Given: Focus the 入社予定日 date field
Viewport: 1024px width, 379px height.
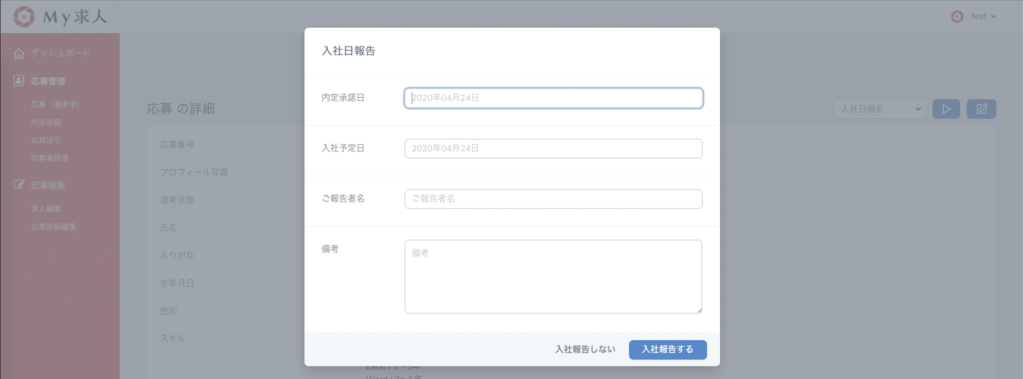Looking at the screenshot, I should click(553, 148).
